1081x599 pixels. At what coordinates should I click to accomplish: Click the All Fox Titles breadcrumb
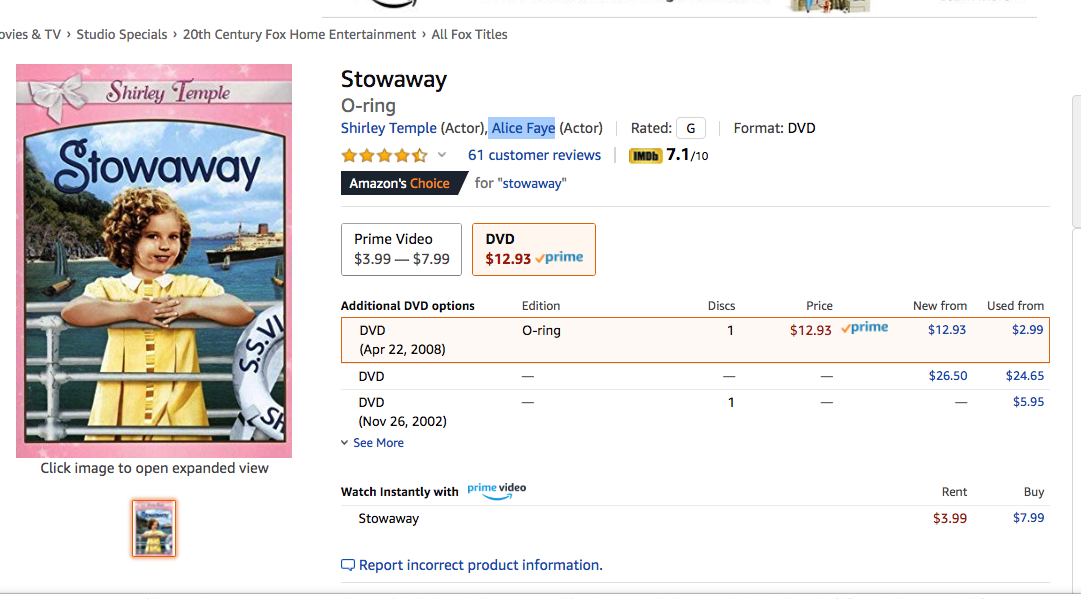(x=469, y=34)
